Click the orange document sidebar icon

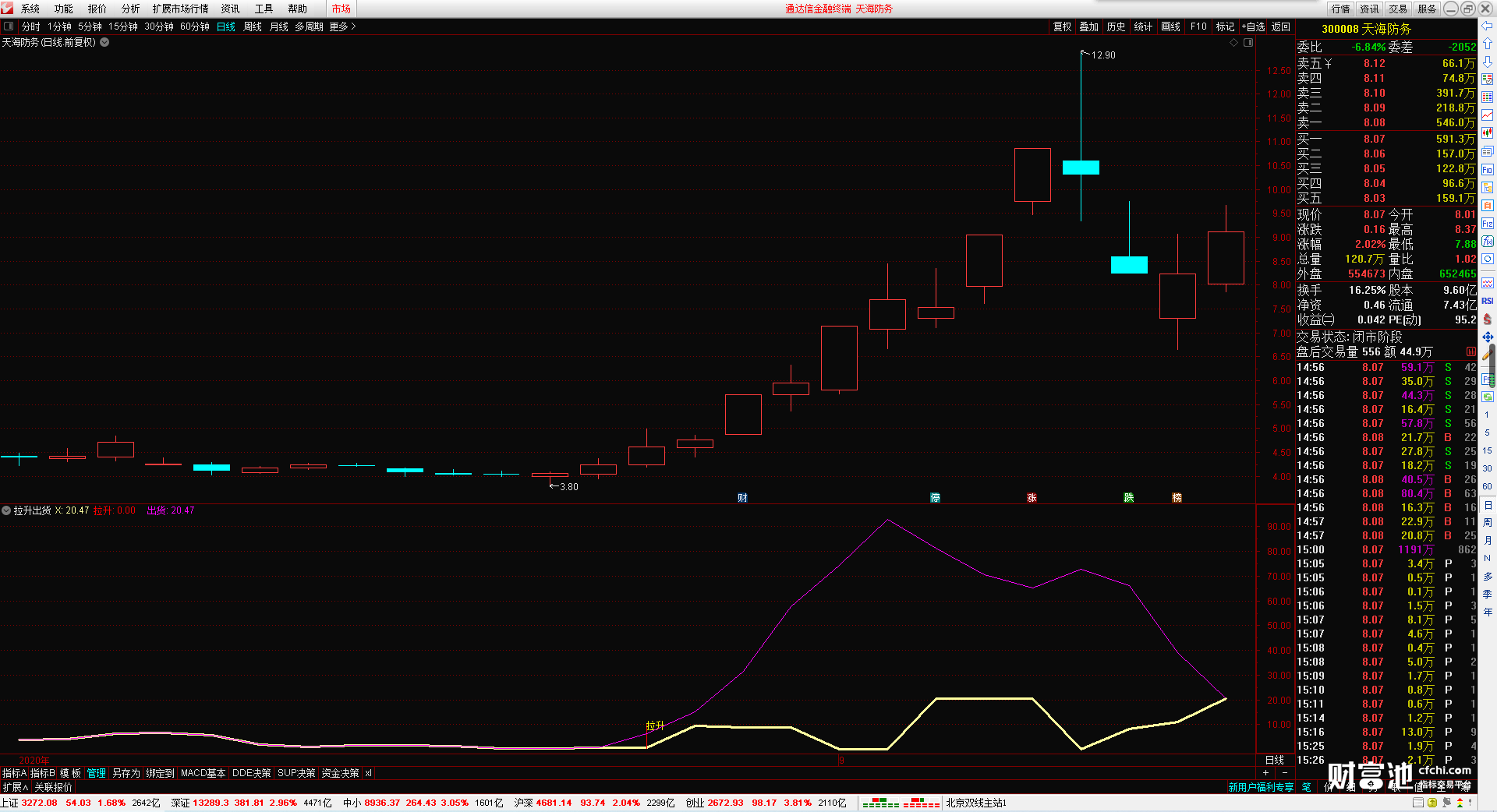click(x=1488, y=206)
